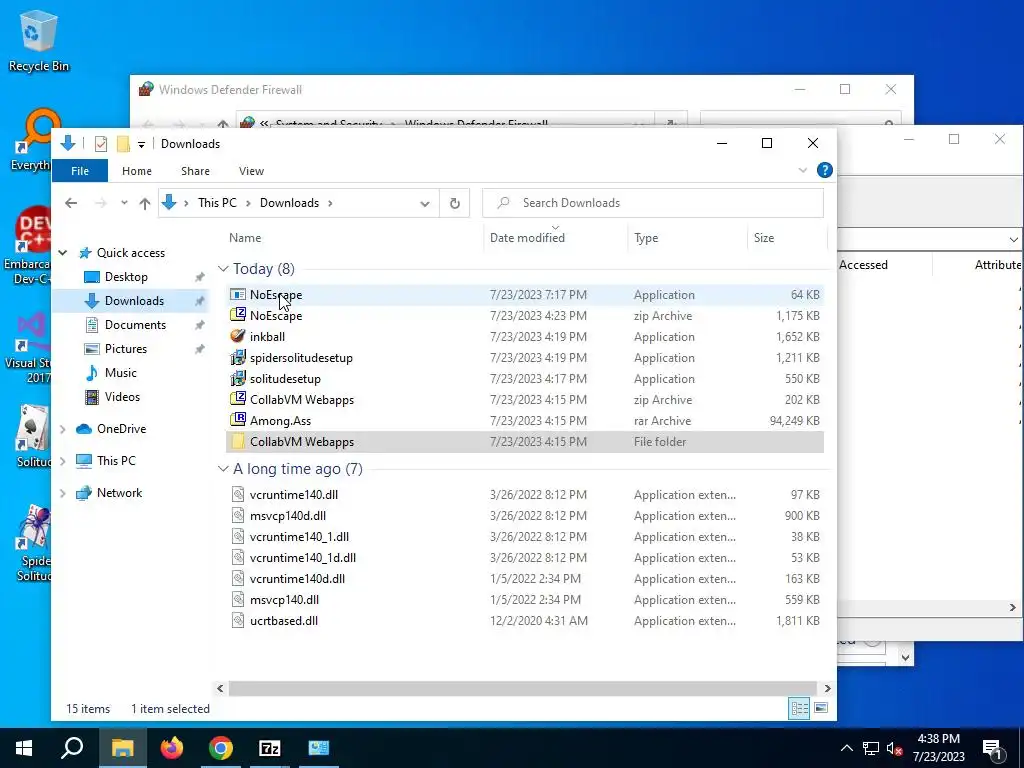
Task: Open the Windows Start menu
Action: point(24,748)
